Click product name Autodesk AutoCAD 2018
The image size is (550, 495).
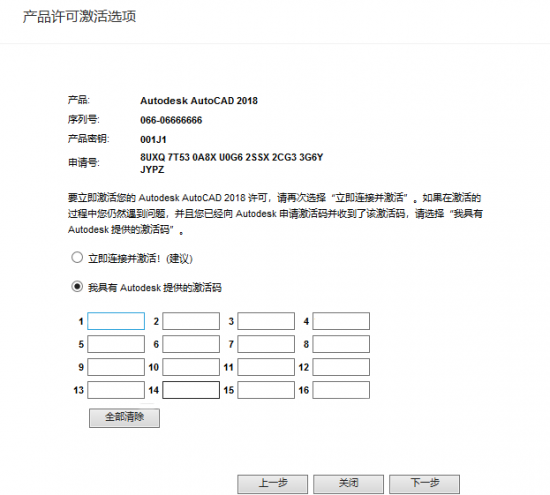[x=199, y=101]
